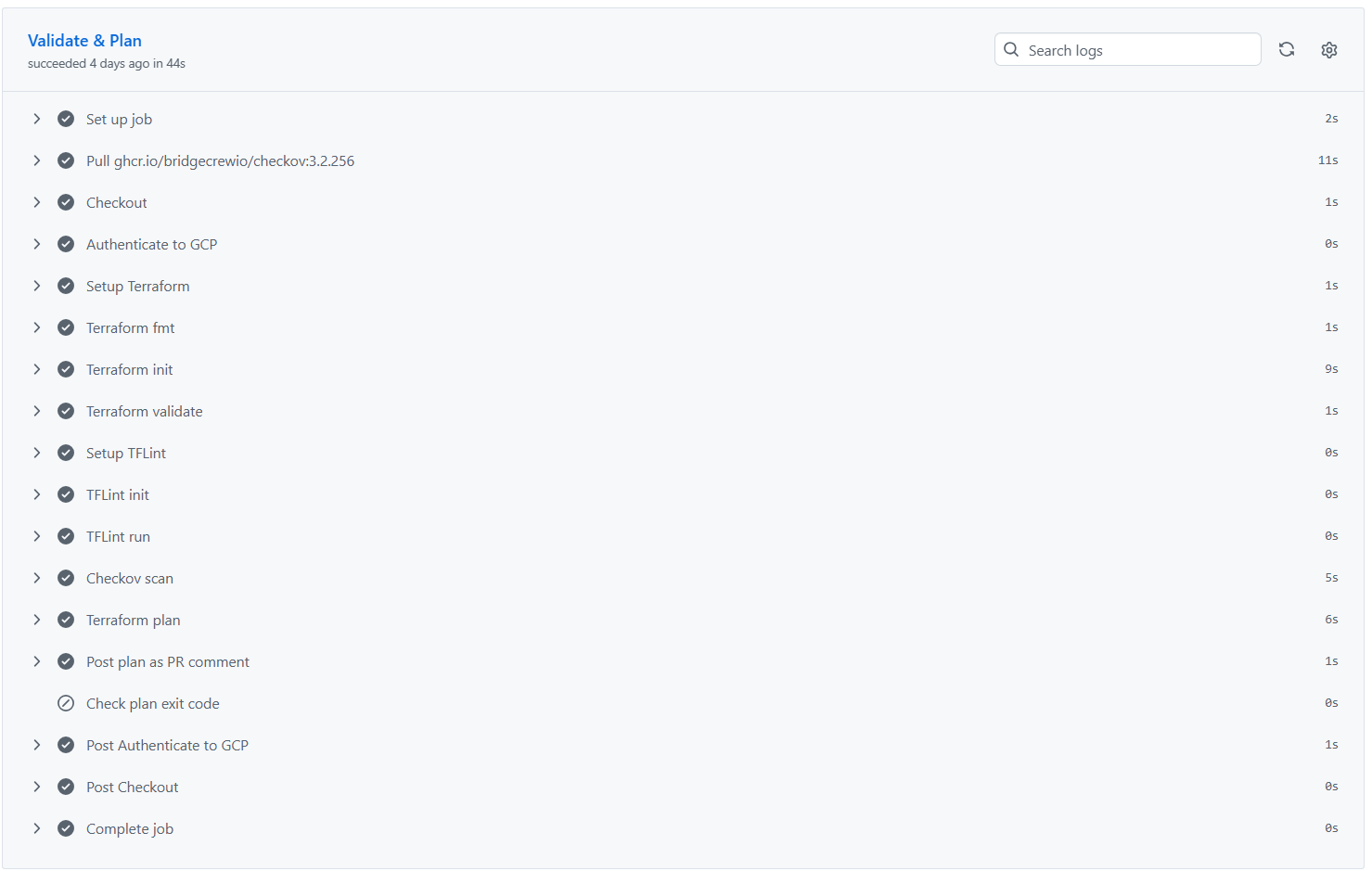Screen dimensions: 1372x871
Task: Expand the TFLint init step chevron
Action: point(37,494)
